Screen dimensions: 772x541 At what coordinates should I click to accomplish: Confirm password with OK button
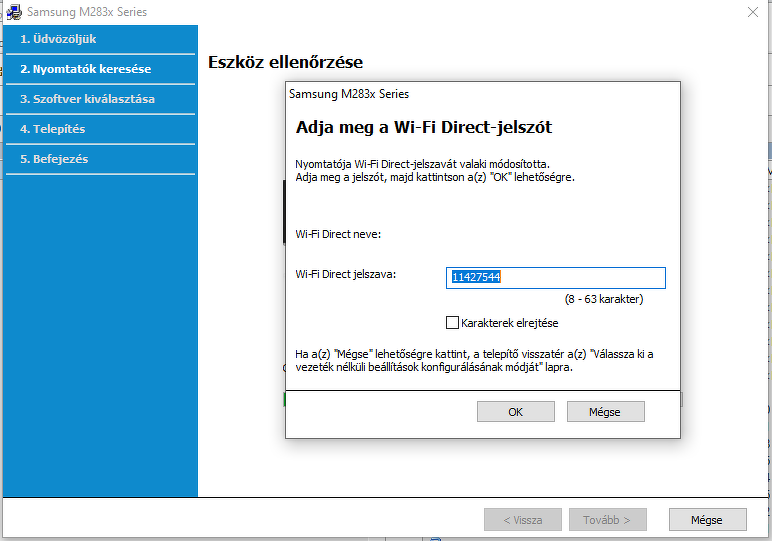515,412
